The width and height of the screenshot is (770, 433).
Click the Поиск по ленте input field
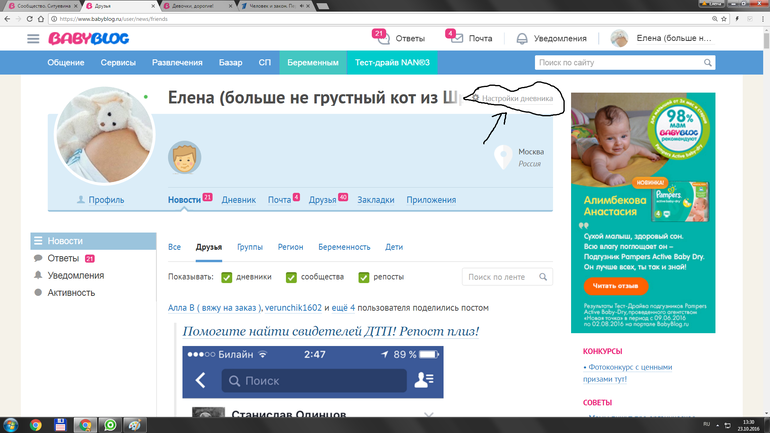pos(500,277)
